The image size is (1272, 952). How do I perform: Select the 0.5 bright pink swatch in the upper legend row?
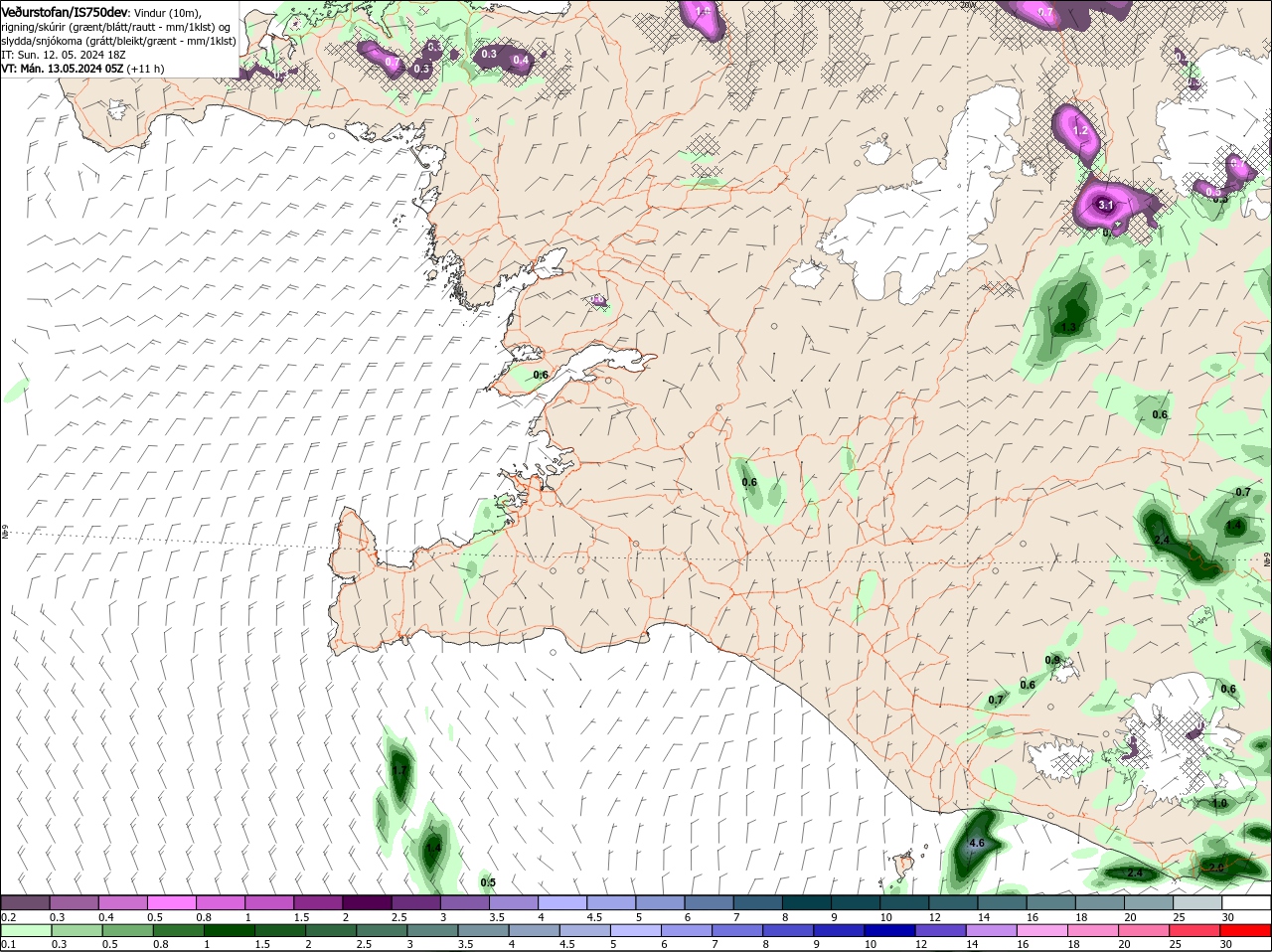tap(171, 902)
